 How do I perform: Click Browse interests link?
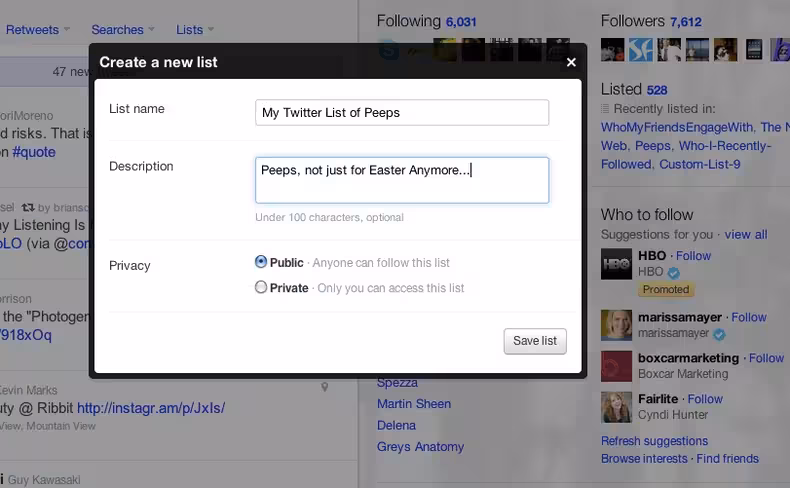[644, 459]
